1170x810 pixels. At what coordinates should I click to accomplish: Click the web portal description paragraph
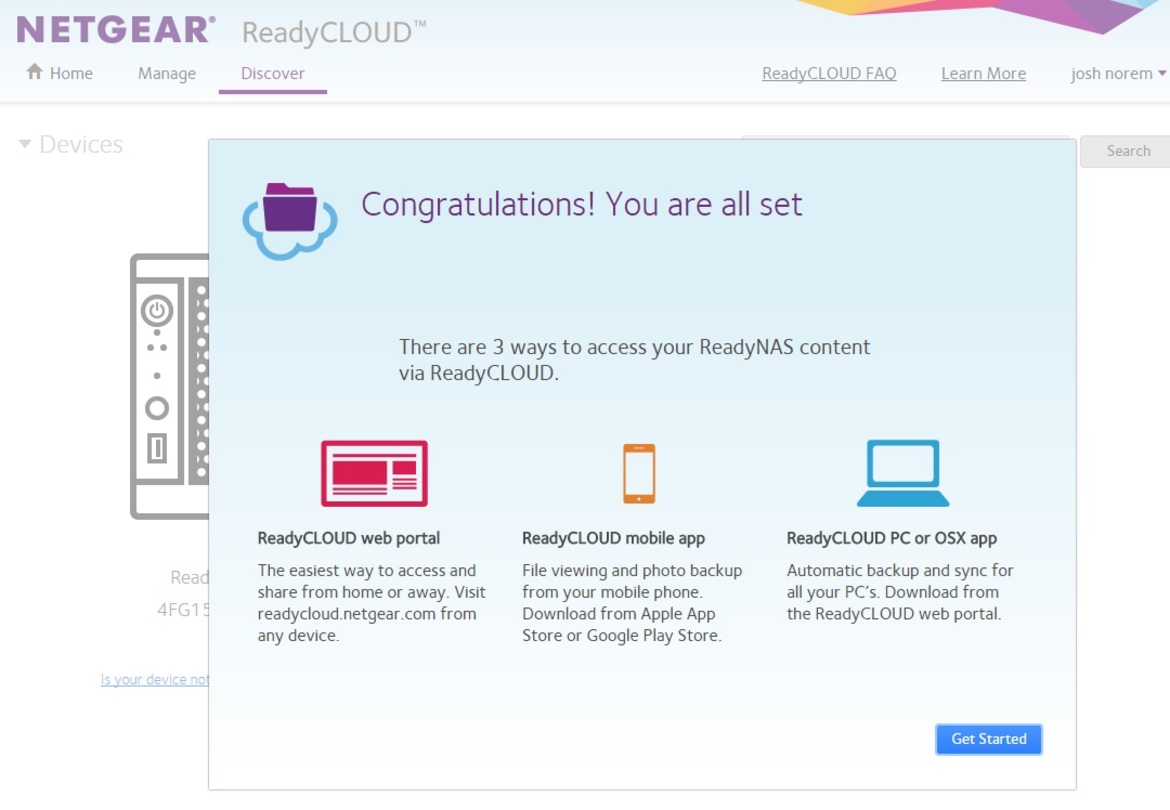pyautogui.click(x=371, y=603)
